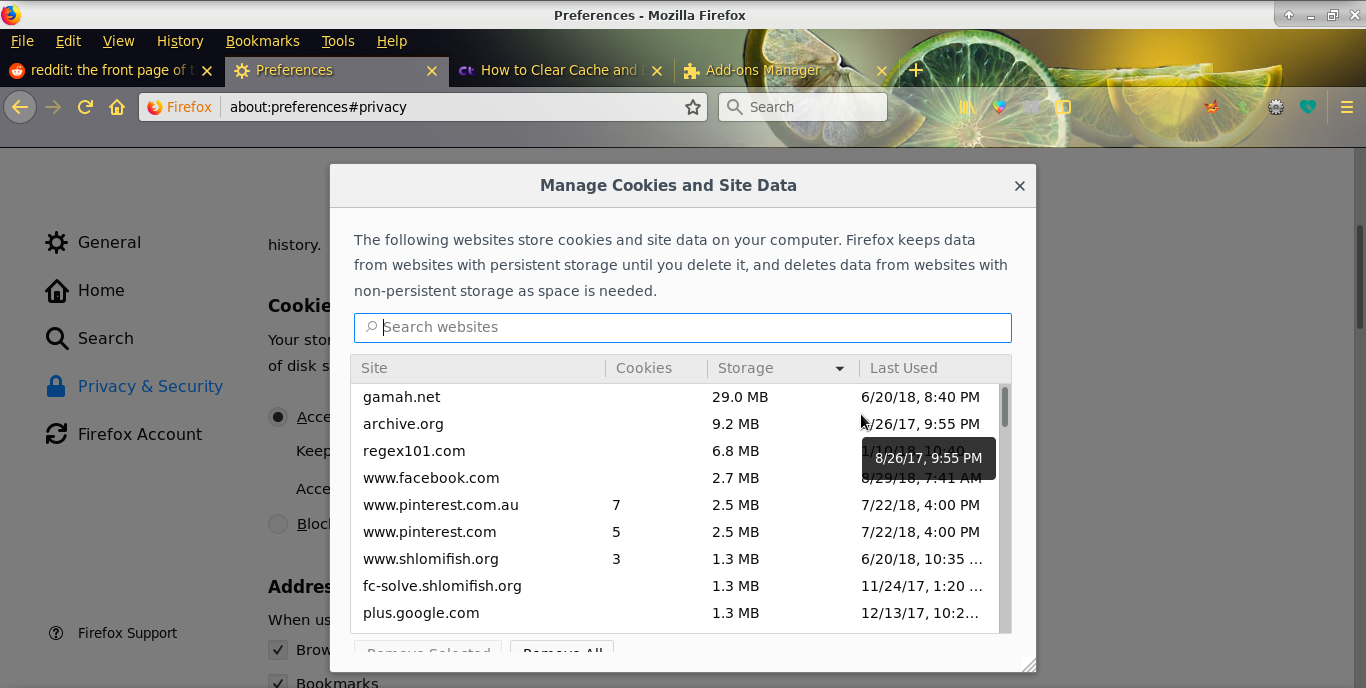Open Home preferences via house icon
The width and height of the screenshot is (1366, 688).
(x=57, y=290)
